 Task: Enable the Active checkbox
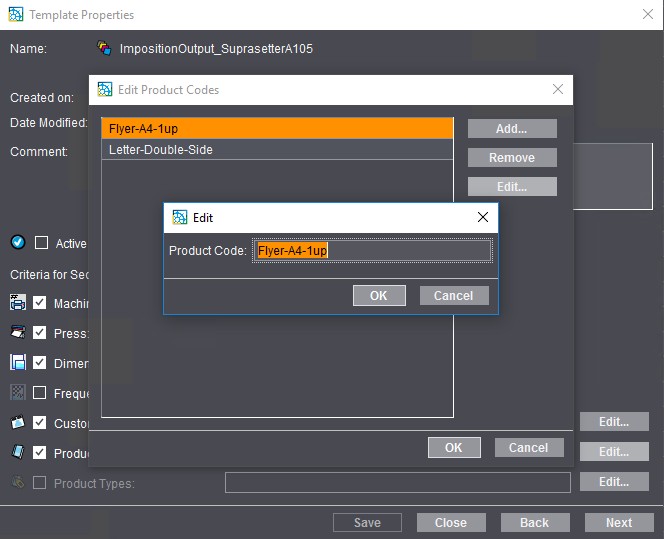coord(41,243)
